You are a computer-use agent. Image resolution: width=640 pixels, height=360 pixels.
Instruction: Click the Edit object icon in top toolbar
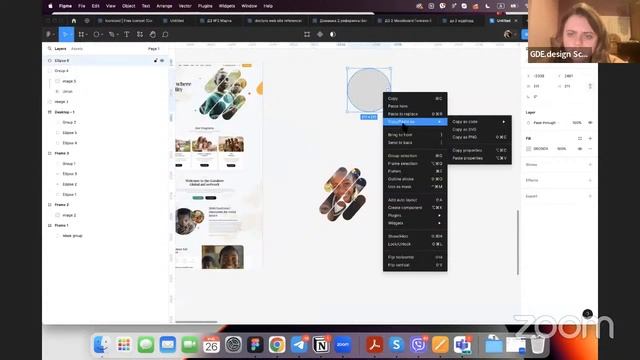pyautogui.click(x=307, y=34)
